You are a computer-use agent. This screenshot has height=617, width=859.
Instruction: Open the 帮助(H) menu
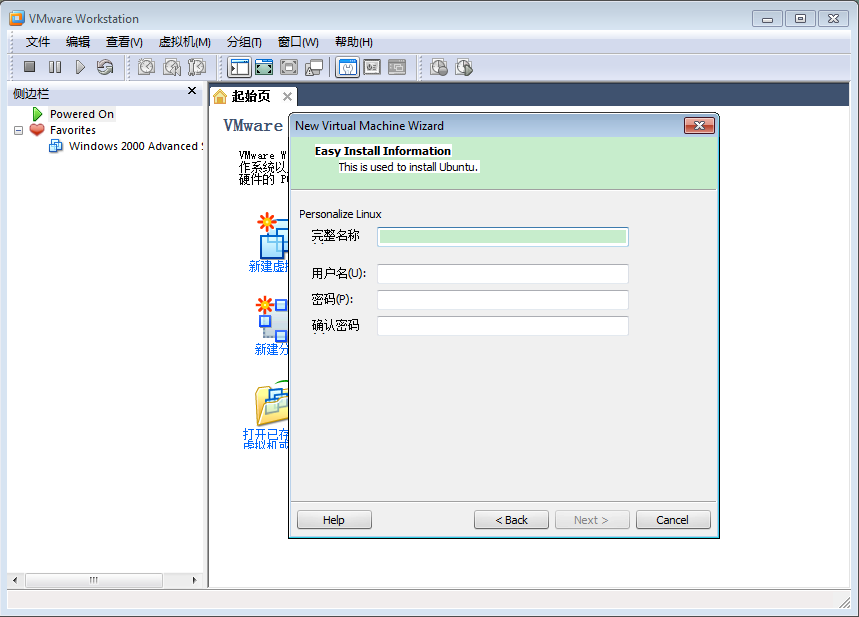click(x=354, y=42)
